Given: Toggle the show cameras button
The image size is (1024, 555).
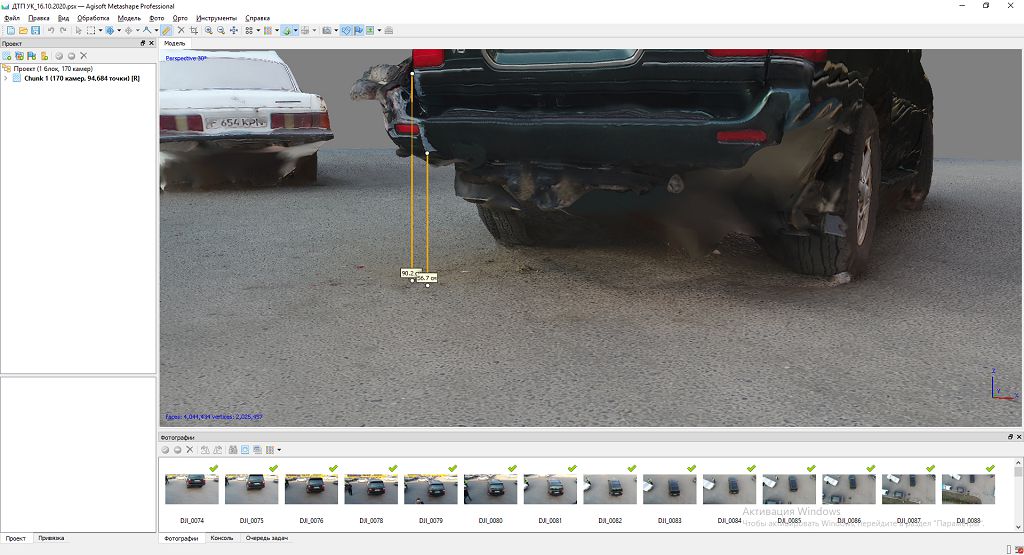Looking at the screenshot, I should pos(347,30).
